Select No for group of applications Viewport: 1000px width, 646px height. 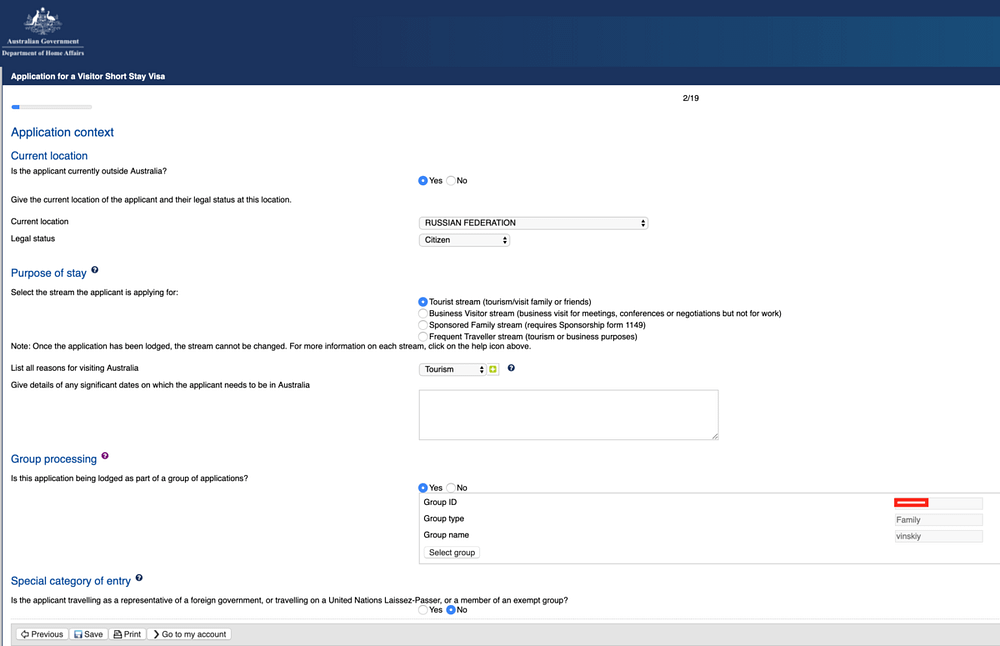tap(451, 488)
